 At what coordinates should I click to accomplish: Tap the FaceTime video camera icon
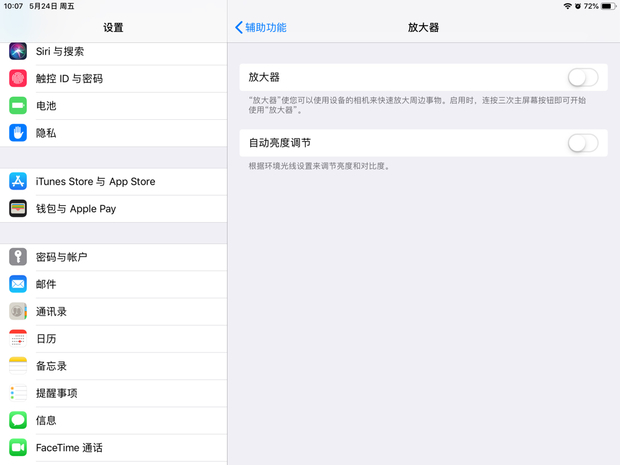coord(18,448)
